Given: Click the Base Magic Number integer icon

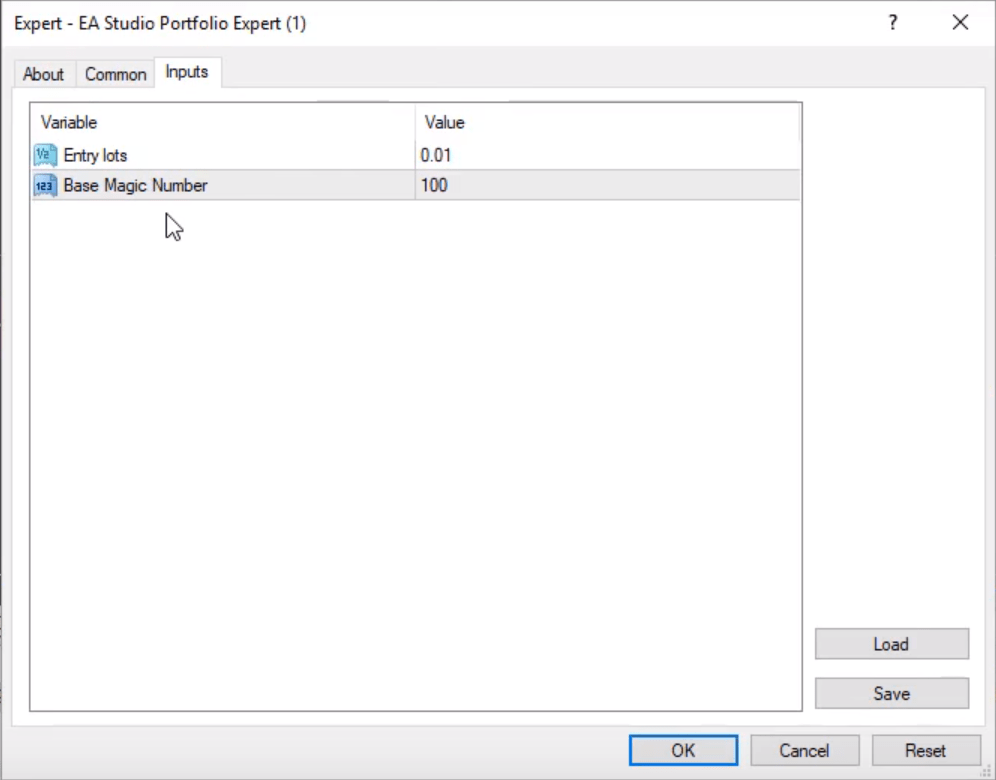Looking at the screenshot, I should pos(45,185).
